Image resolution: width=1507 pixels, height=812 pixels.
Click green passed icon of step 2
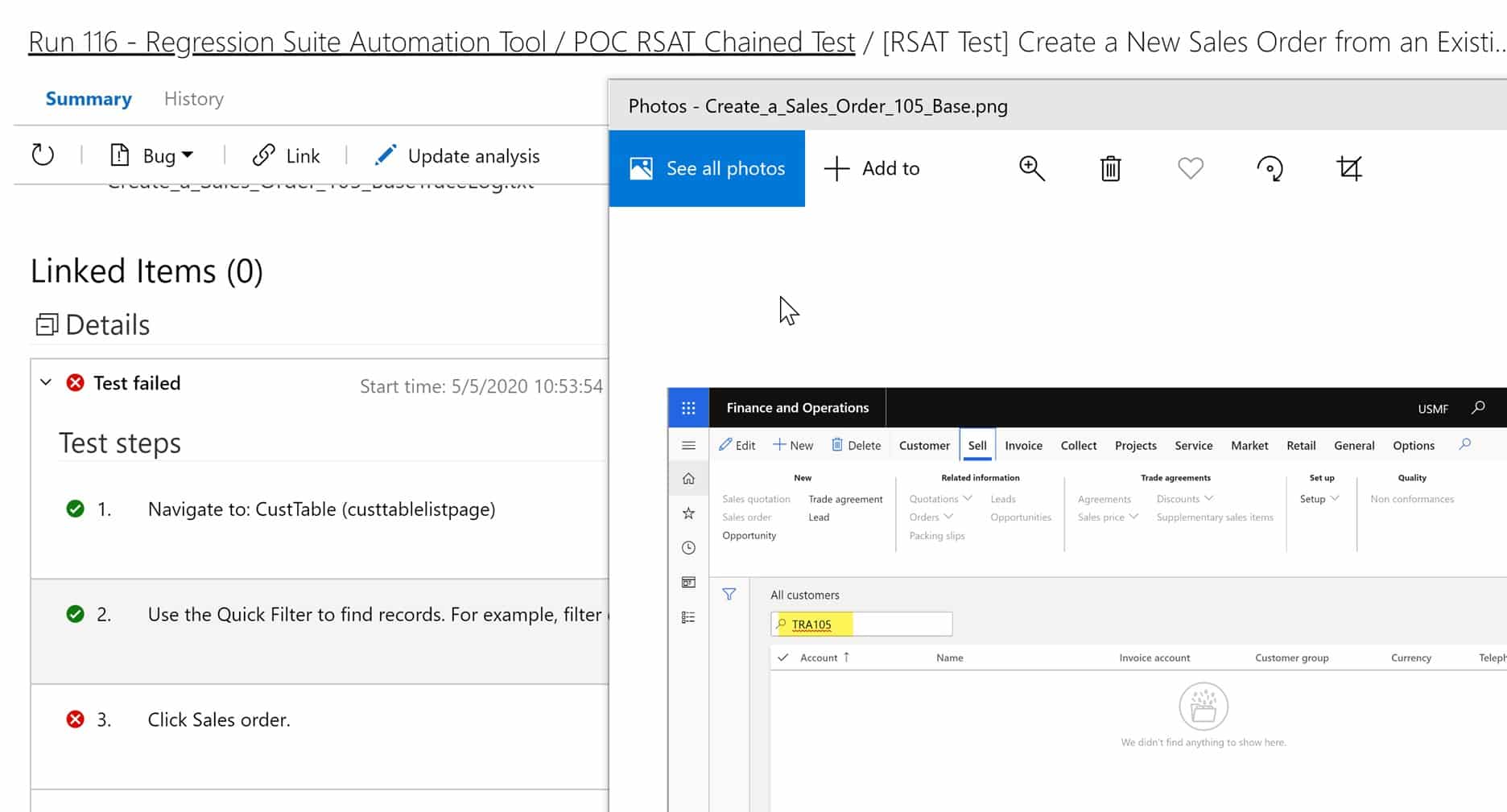click(x=75, y=614)
